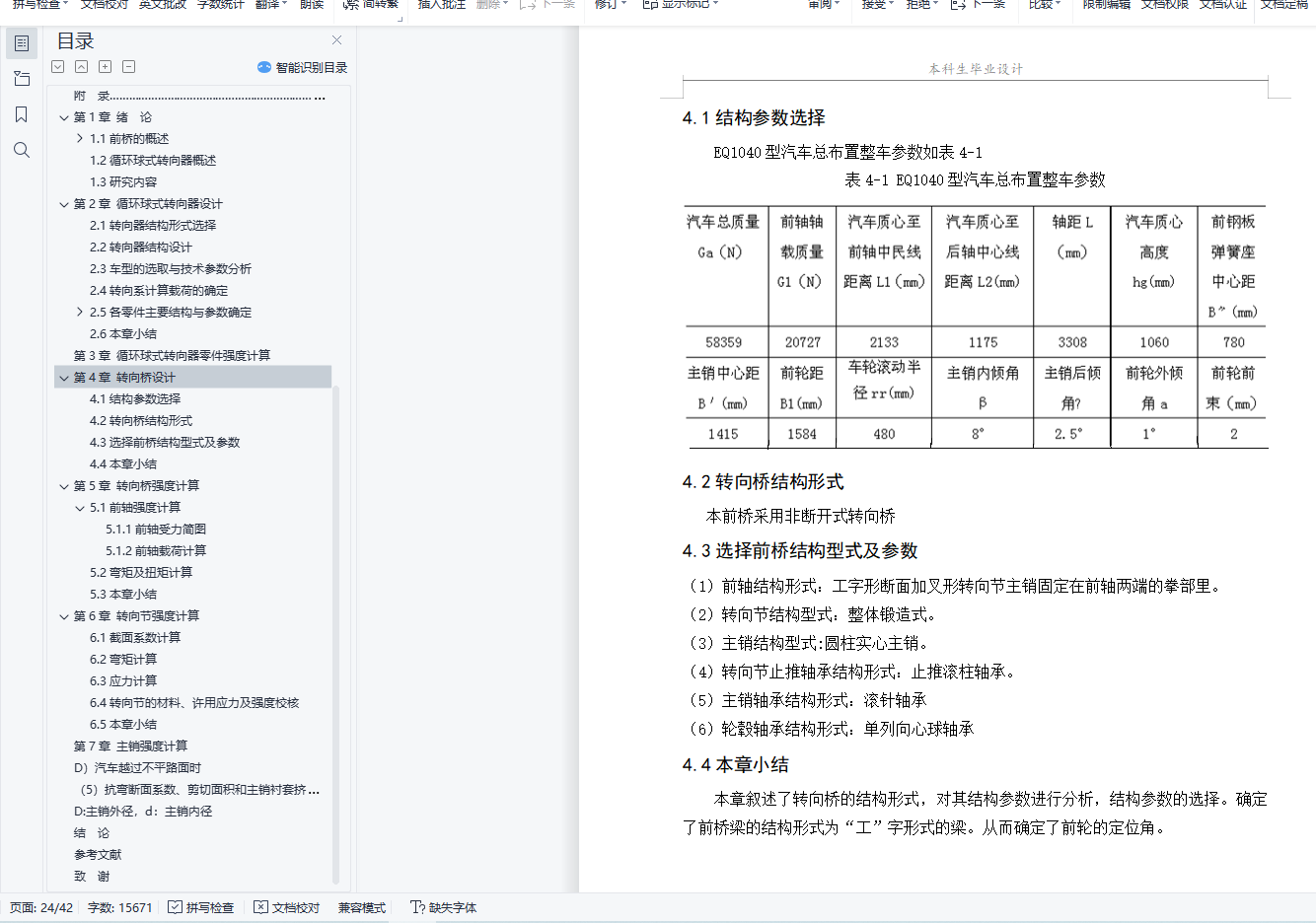Jump to 第3章 循环球式转向器零件强度计算 entry

pyautogui.click(x=172, y=356)
